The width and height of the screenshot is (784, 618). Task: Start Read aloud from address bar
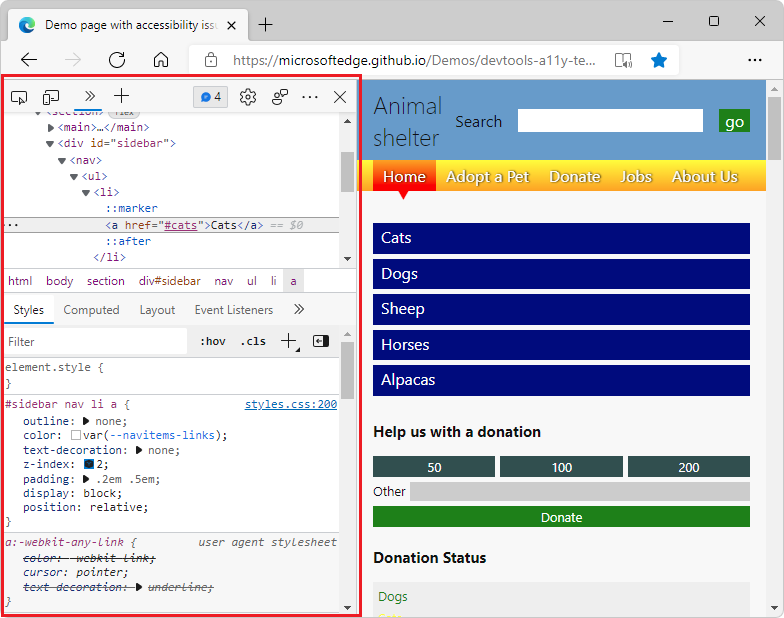click(623, 60)
